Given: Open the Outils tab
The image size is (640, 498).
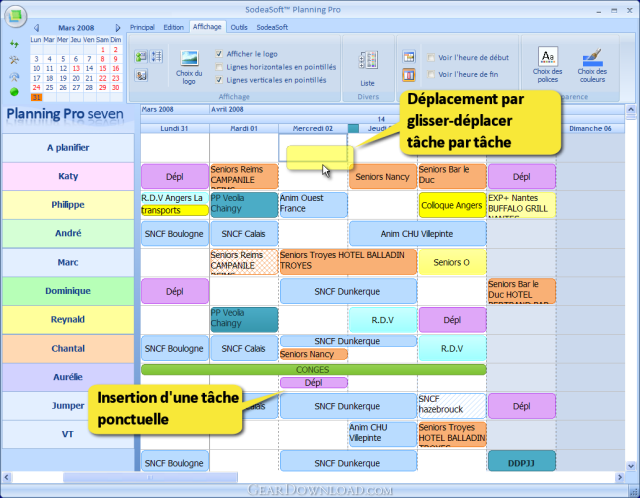Looking at the screenshot, I should 239,27.
